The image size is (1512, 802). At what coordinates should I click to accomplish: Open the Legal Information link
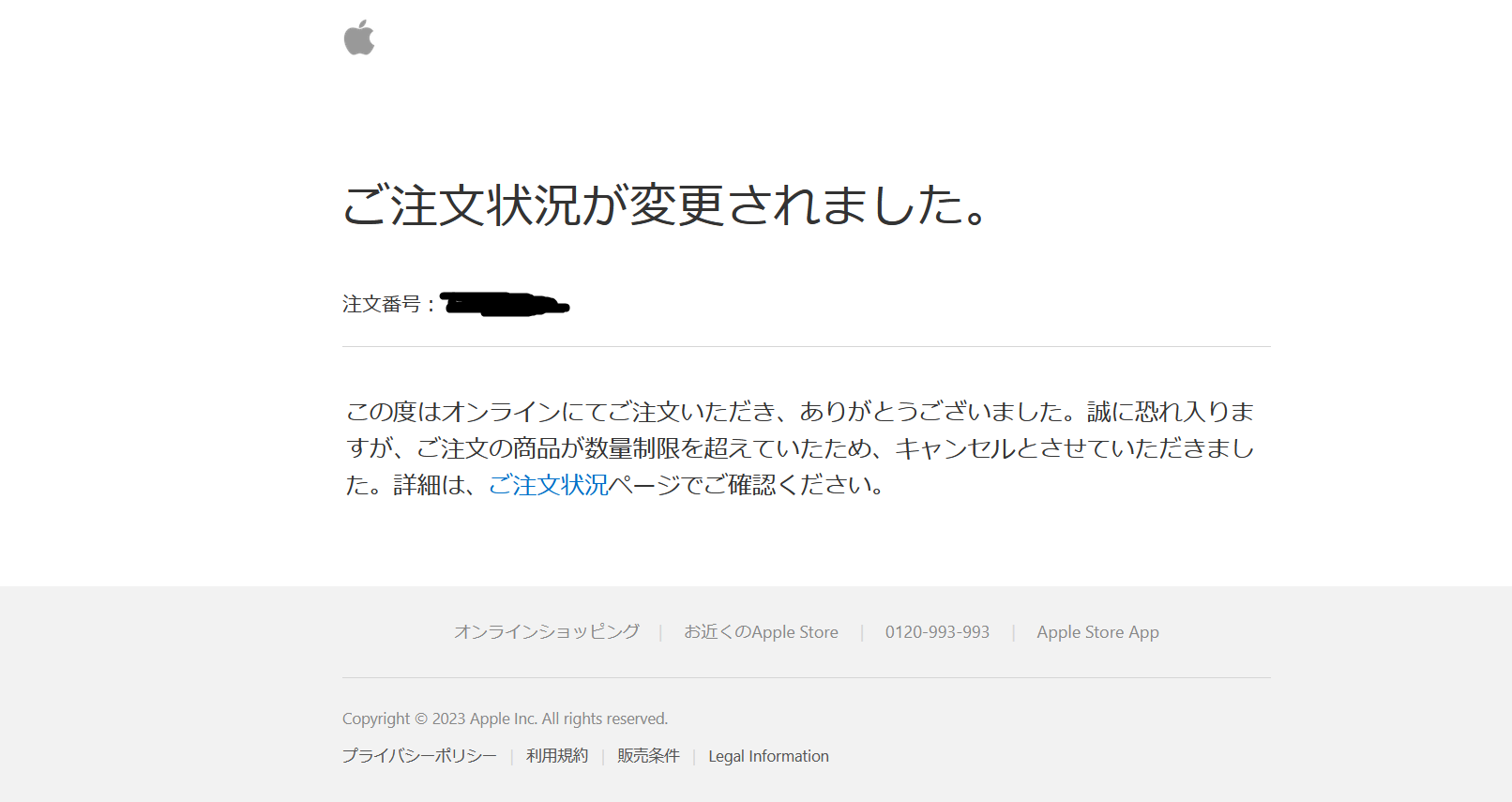pyautogui.click(x=768, y=756)
